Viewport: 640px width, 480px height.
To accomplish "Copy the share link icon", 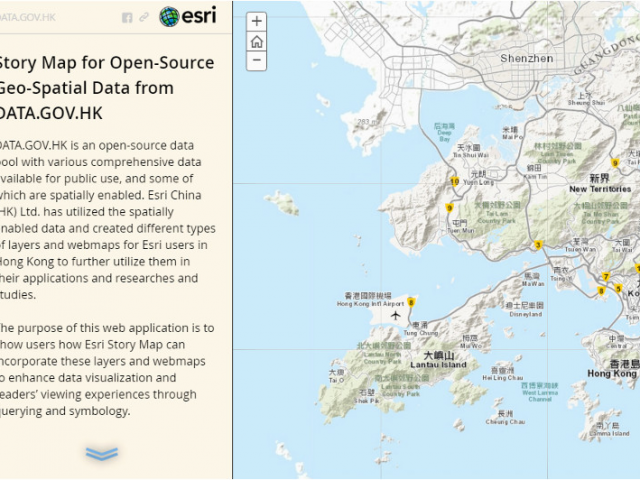I will (144, 17).
